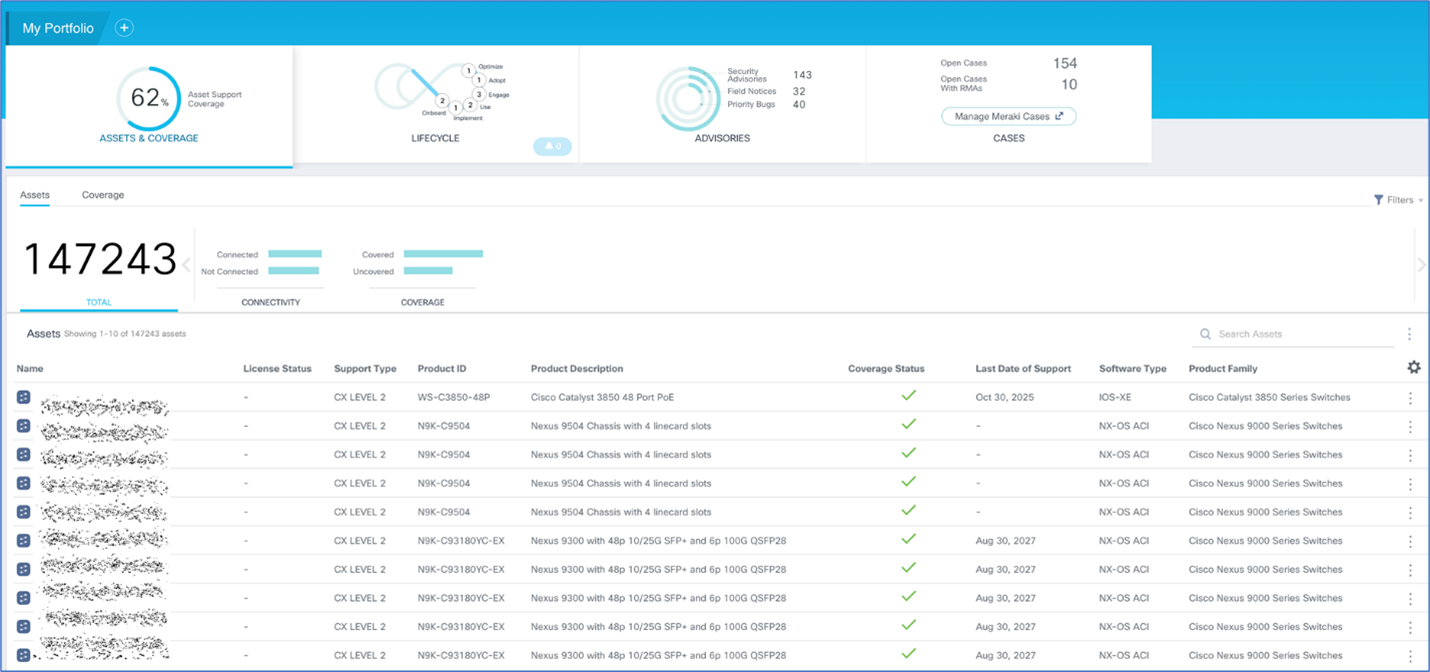Click the plus icon beside My Portfolio
Image resolution: width=1430 pixels, height=672 pixels.
(124, 28)
